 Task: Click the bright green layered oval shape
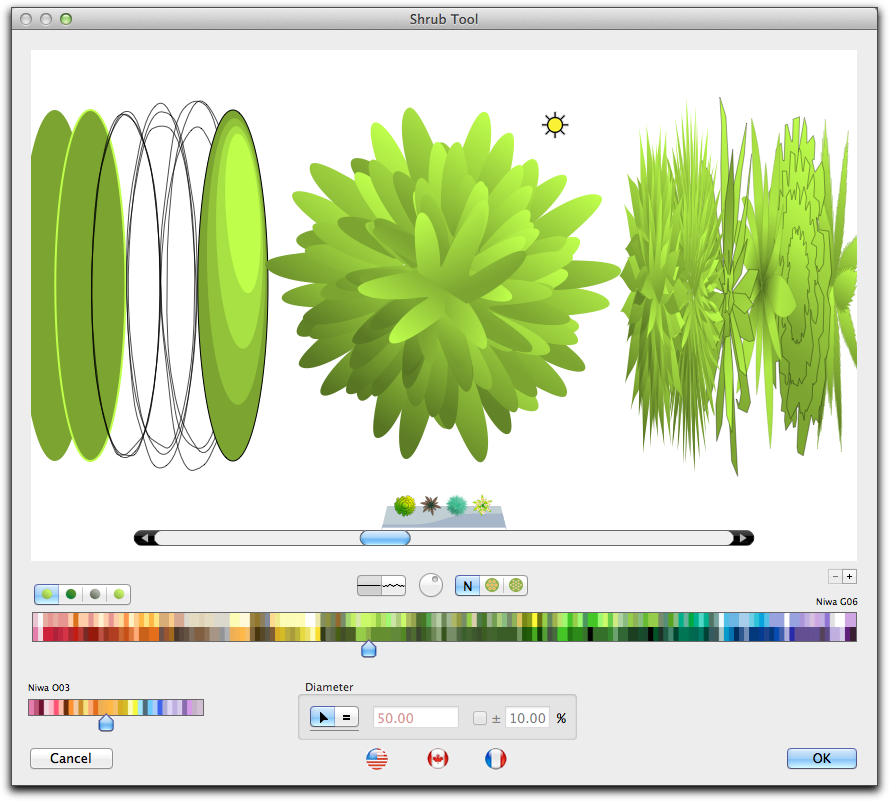233,285
